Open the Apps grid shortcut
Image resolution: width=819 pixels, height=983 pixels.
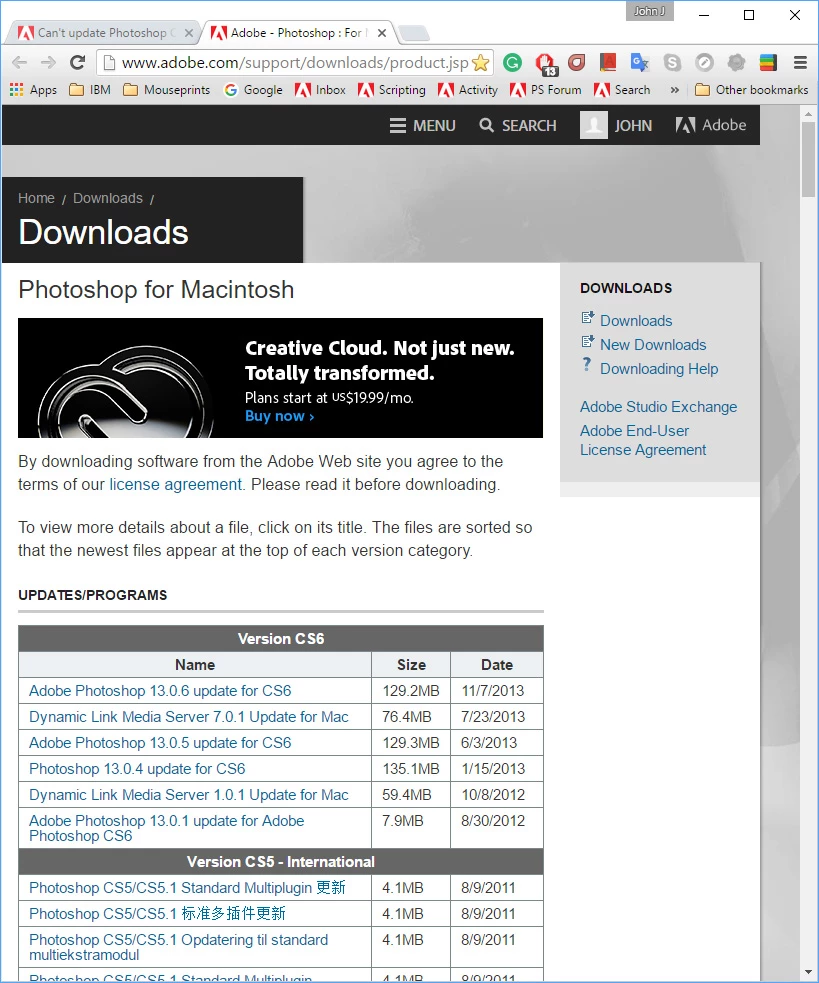(33, 90)
